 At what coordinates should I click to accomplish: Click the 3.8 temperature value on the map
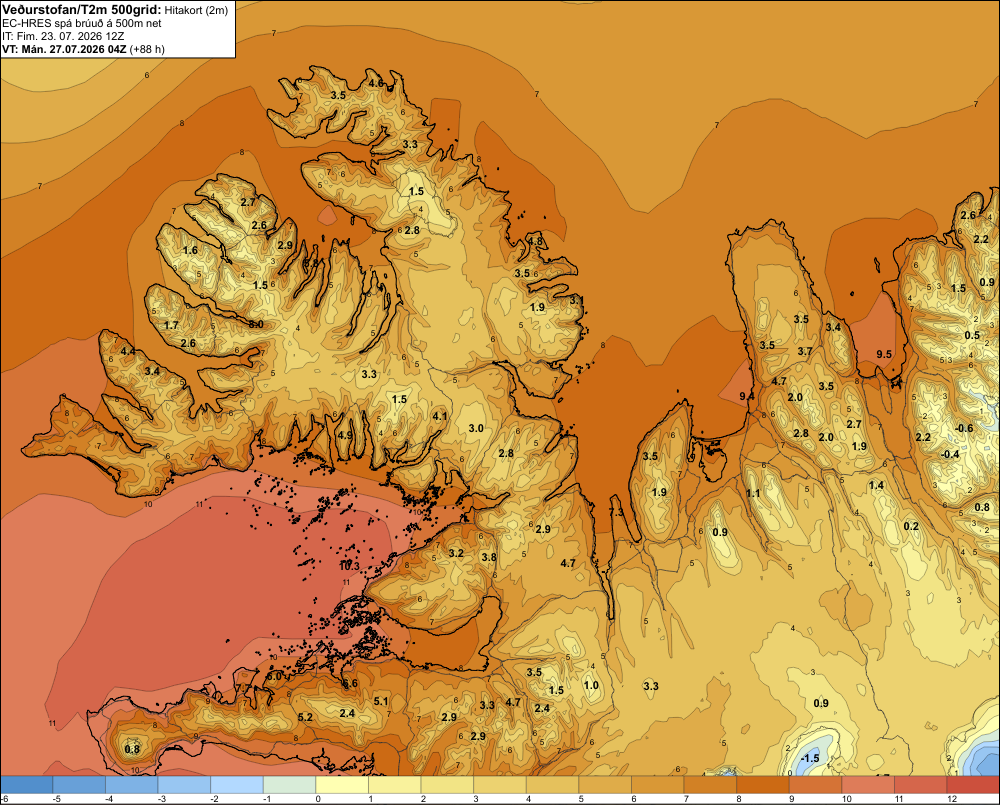[489, 558]
